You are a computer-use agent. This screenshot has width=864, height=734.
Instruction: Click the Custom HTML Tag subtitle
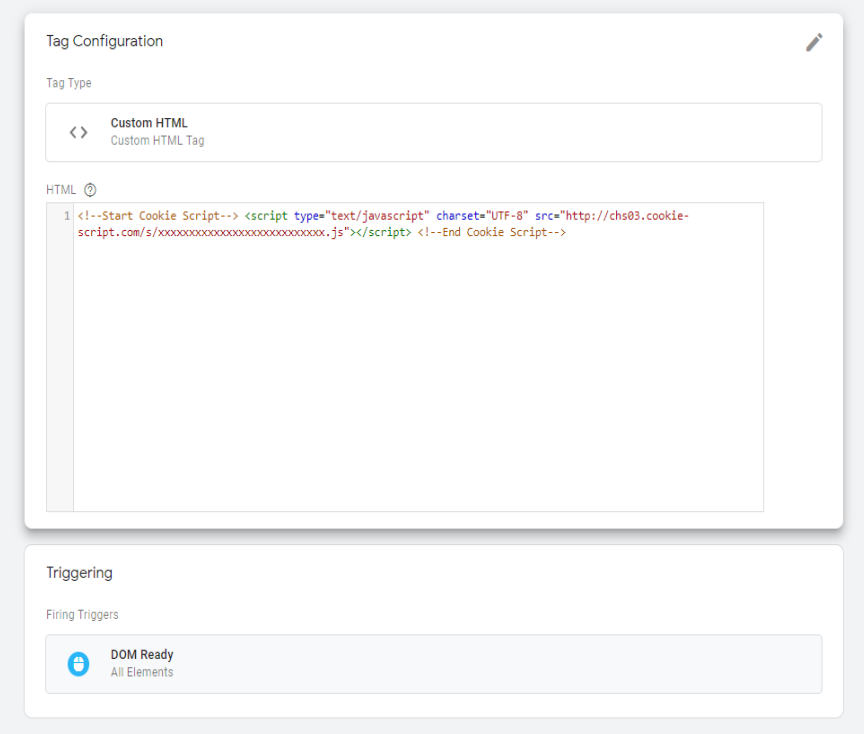158,141
